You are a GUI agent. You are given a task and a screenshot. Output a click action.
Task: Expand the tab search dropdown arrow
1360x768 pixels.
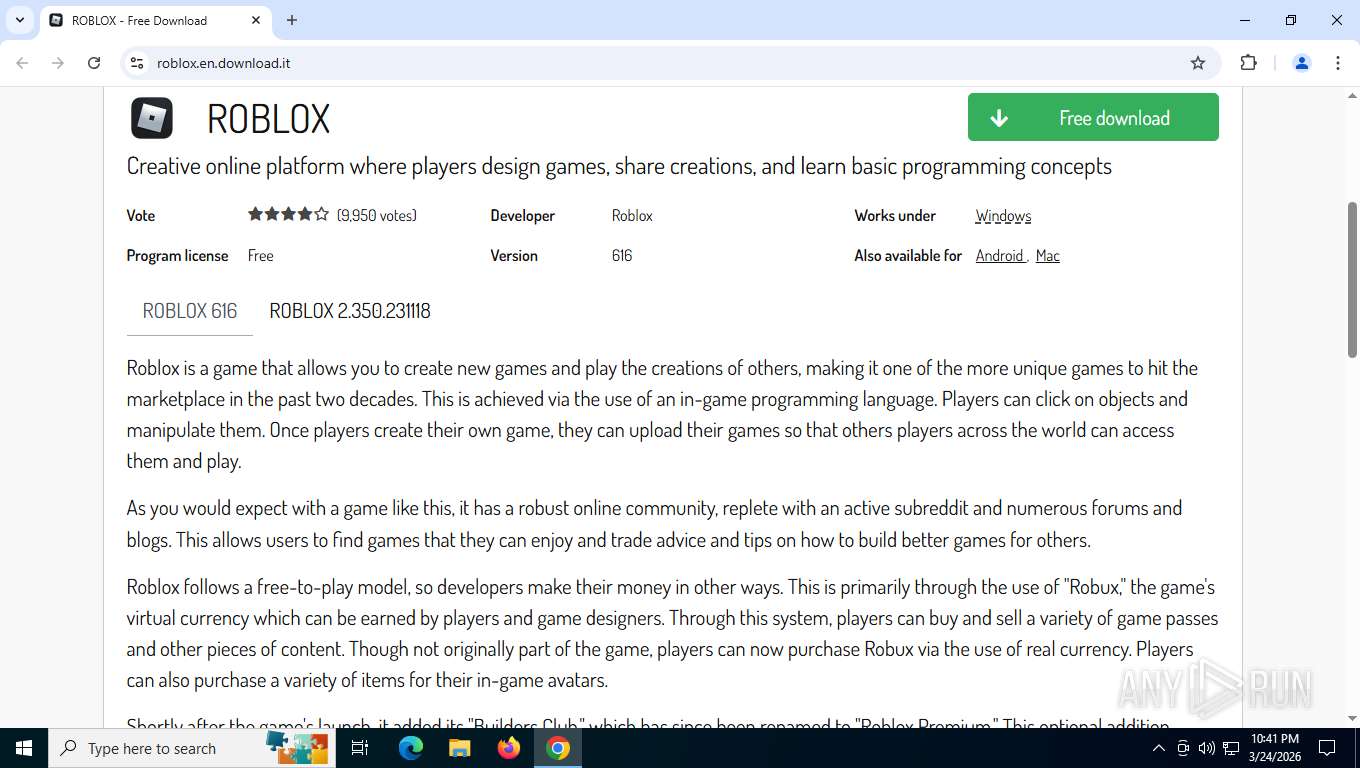(19, 20)
